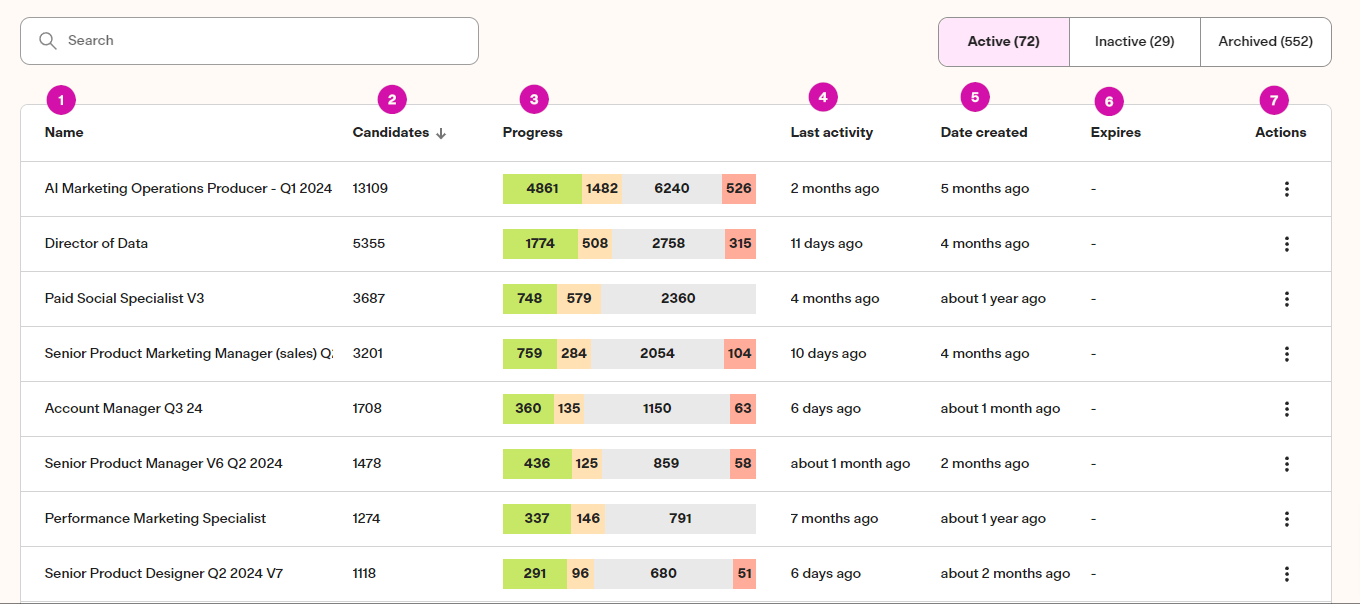The image size is (1360, 604).
Task: Open actions menu for Performance Marketing Specialist
Action: pos(1287,519)
